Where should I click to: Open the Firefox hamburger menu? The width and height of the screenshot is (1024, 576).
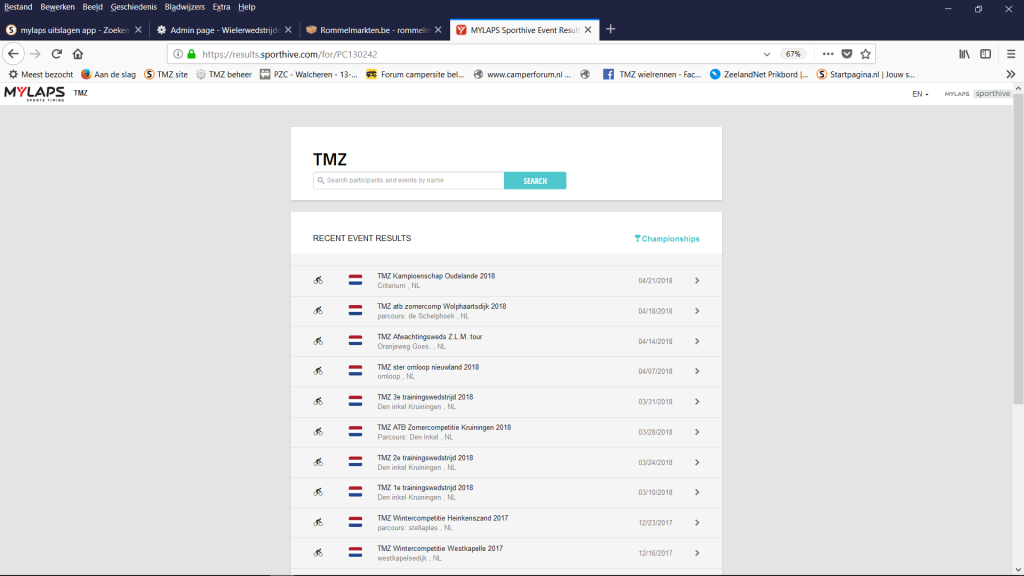[1010, 54]
